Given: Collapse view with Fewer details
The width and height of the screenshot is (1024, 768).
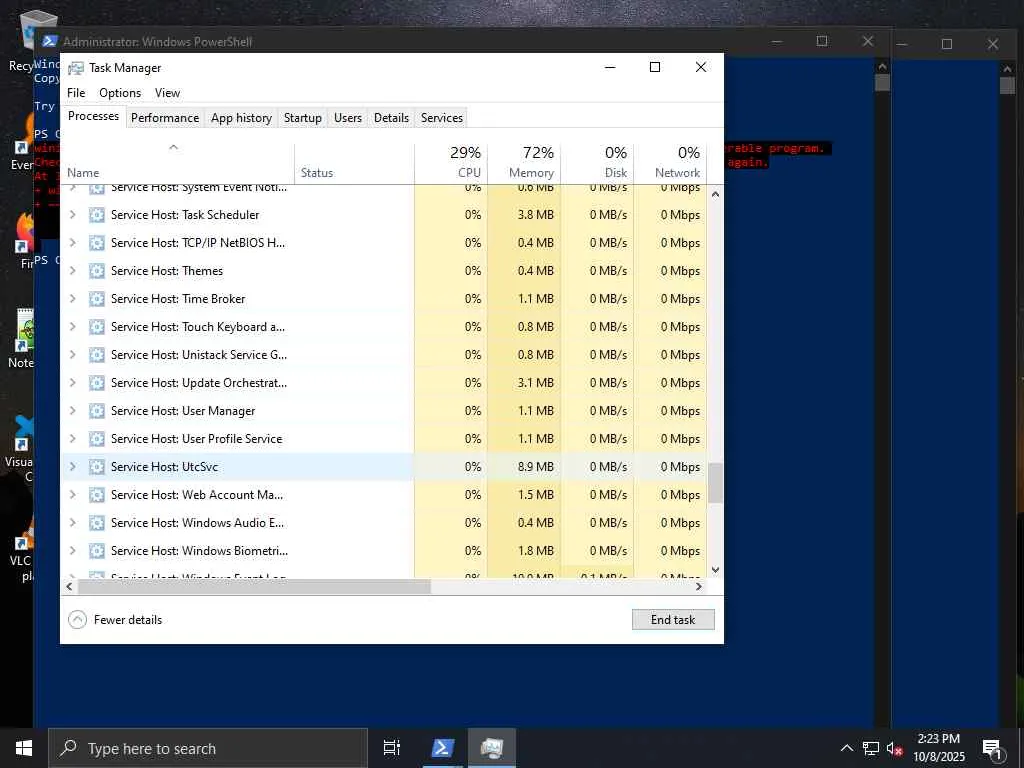Looking at the screenshot, I should pos(115,620).
